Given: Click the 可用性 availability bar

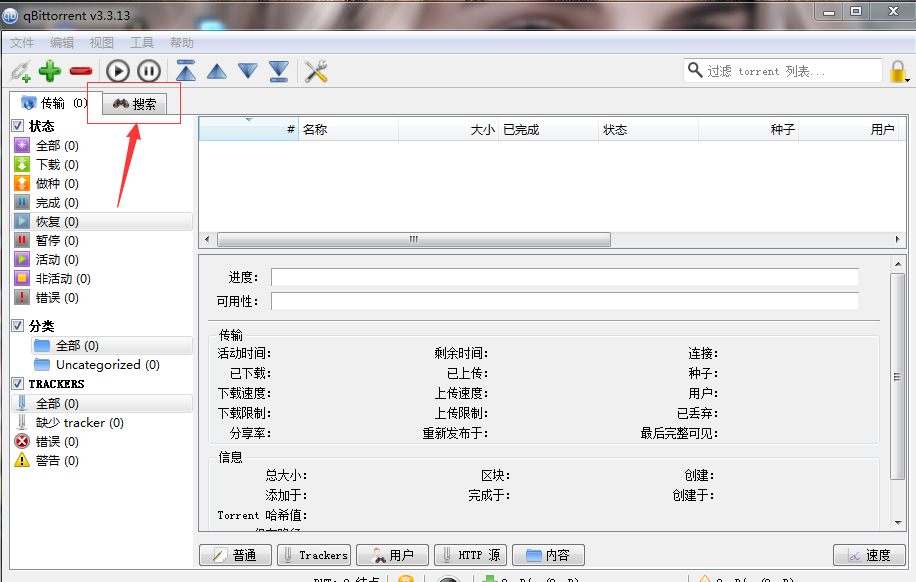Looking at the screenshot, I should 564,301.
